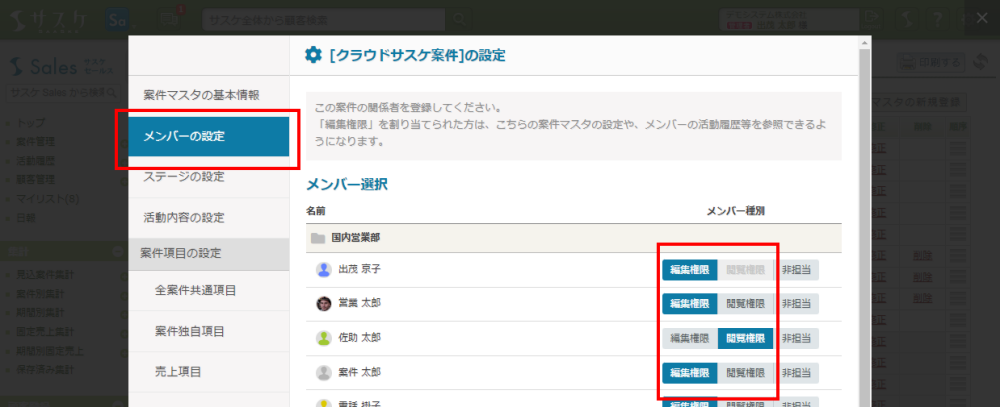This screenshot has height=407, width=1000.
Task: Click the magnifier icon of the global search
Action: (459, 20)
